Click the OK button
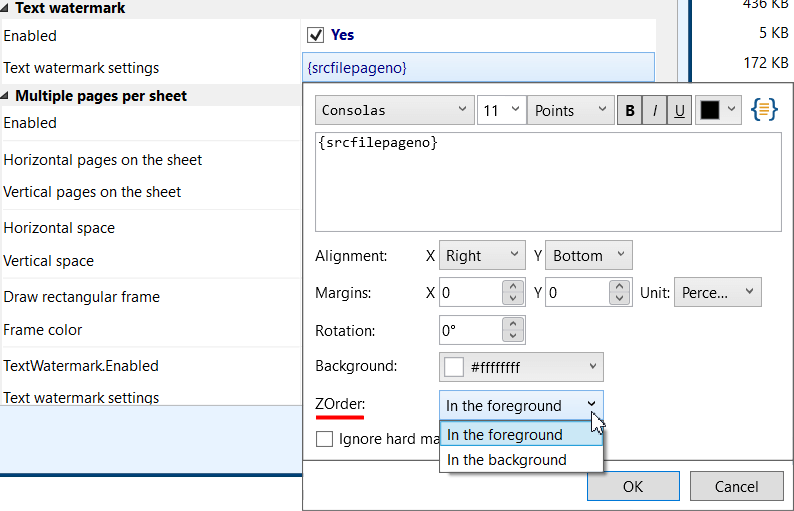Screen dimensions: 794x511 coord(632,487)
